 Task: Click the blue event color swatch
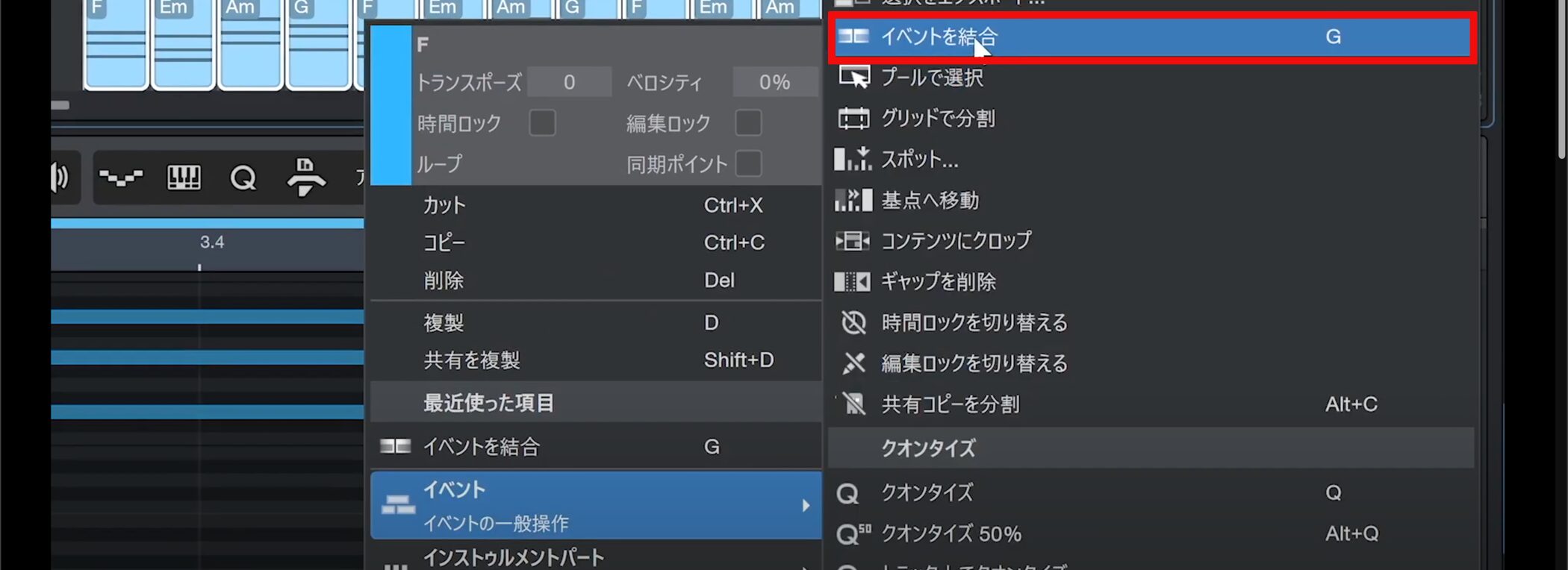click(391, 105)
